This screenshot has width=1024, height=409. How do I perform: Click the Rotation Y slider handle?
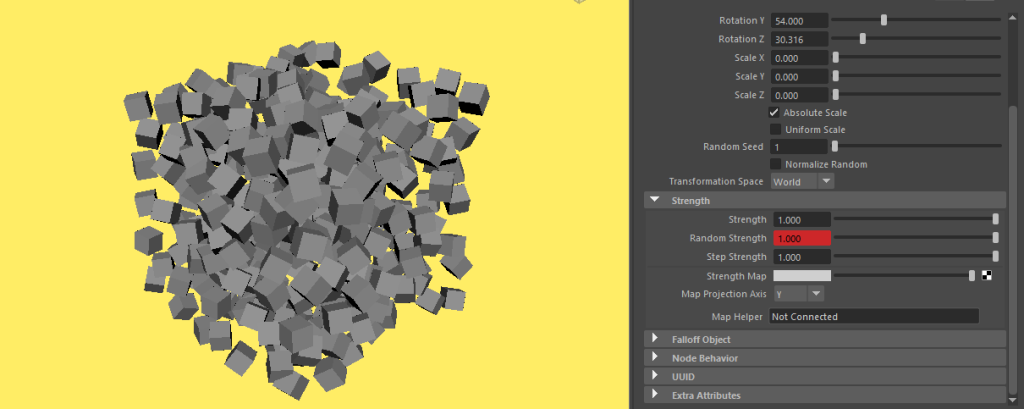(884, 20)
